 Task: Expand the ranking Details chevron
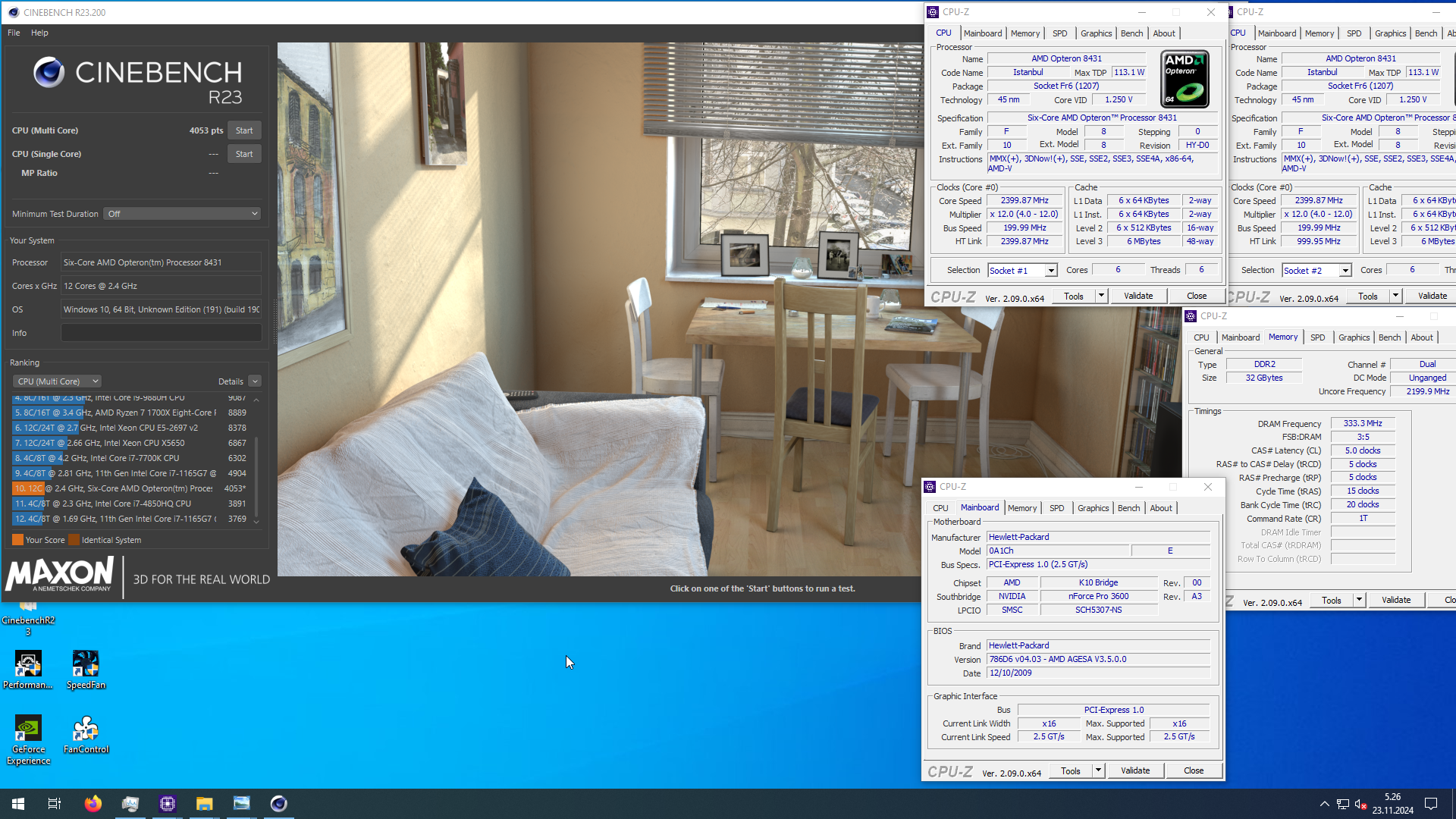(255, 381)
